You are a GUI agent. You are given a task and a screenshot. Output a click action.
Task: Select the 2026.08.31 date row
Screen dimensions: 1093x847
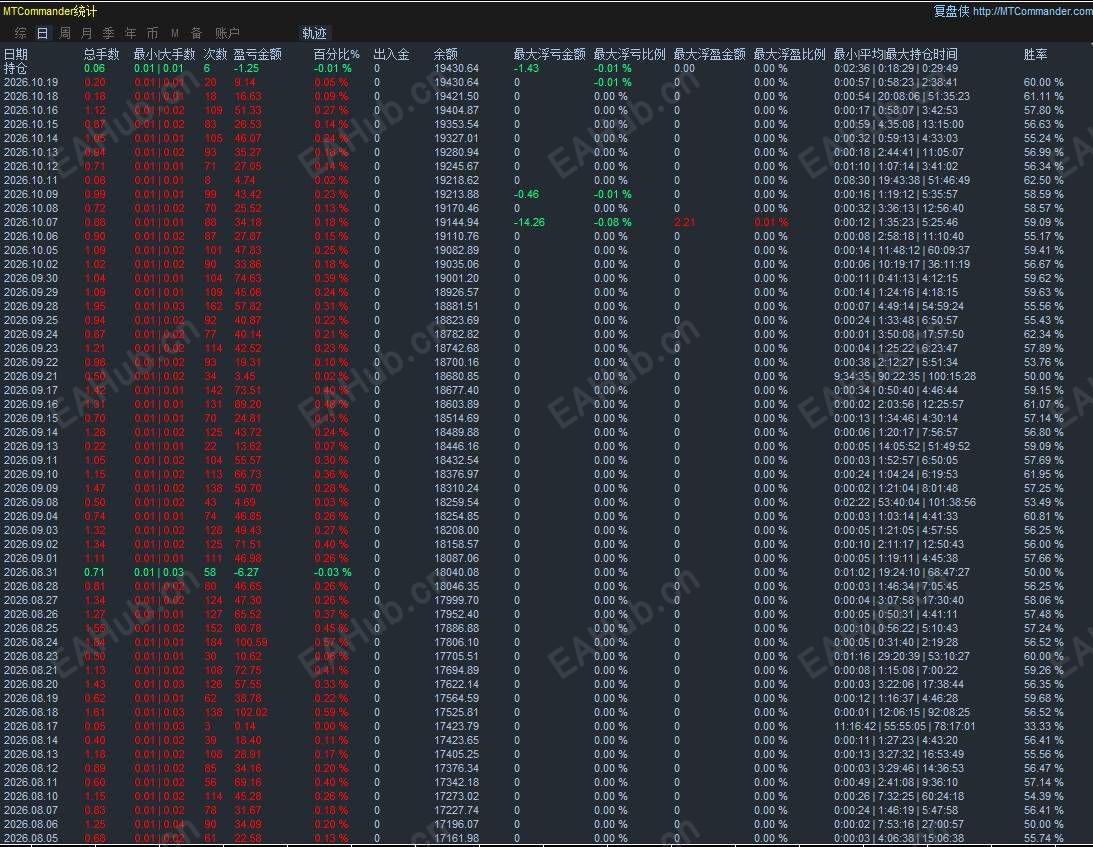pos(31,572)
